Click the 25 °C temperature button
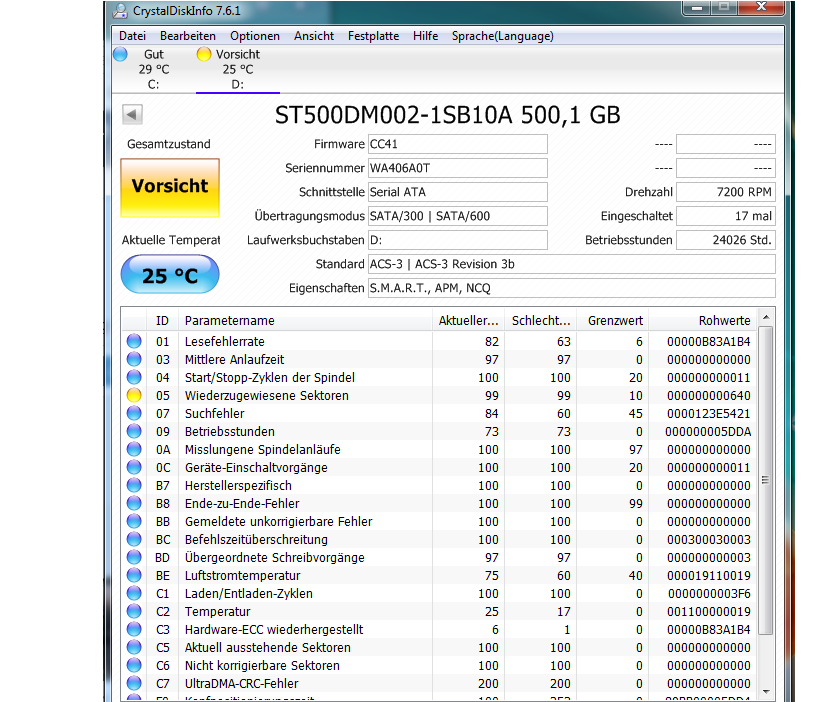The image size is (819, 702). pos(170,275)
